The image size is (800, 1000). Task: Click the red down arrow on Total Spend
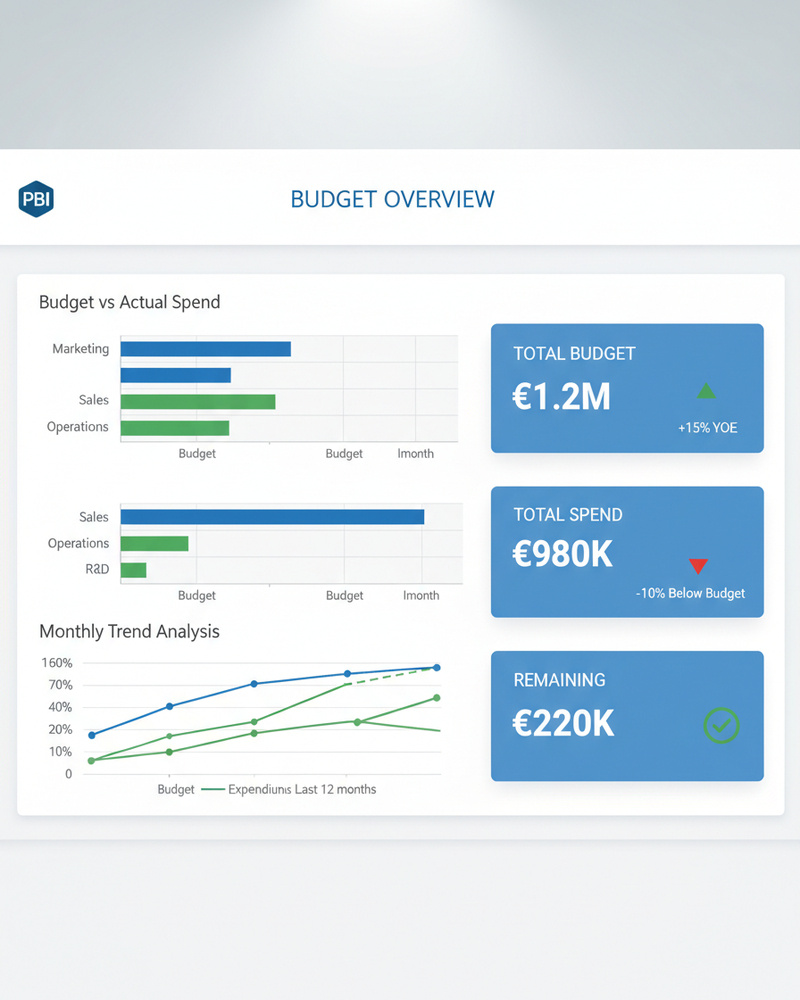[x=698, y=565]
